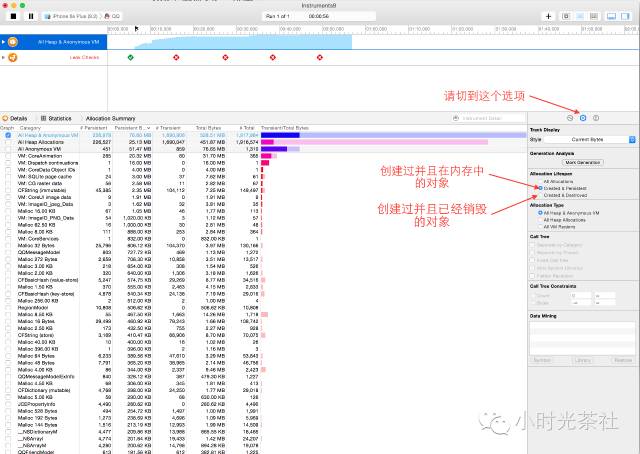Sort by the Category column header
640x454 pixels.
tap(48, 128)
